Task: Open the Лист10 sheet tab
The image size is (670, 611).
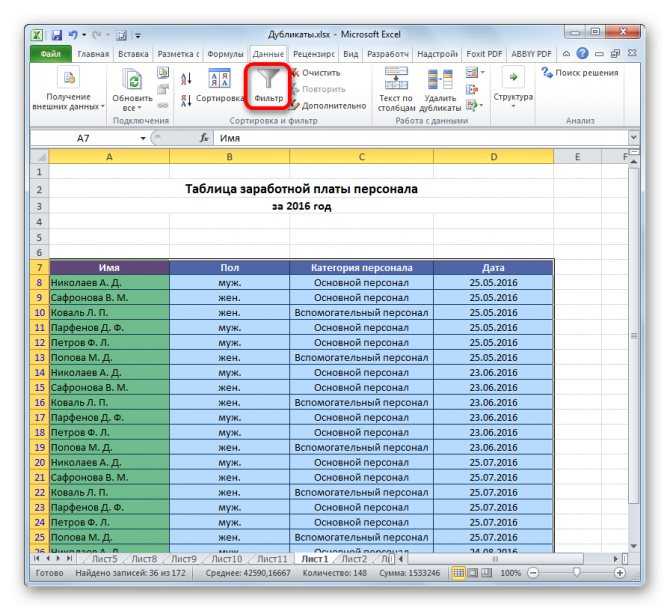Action: tap(226, 558)
